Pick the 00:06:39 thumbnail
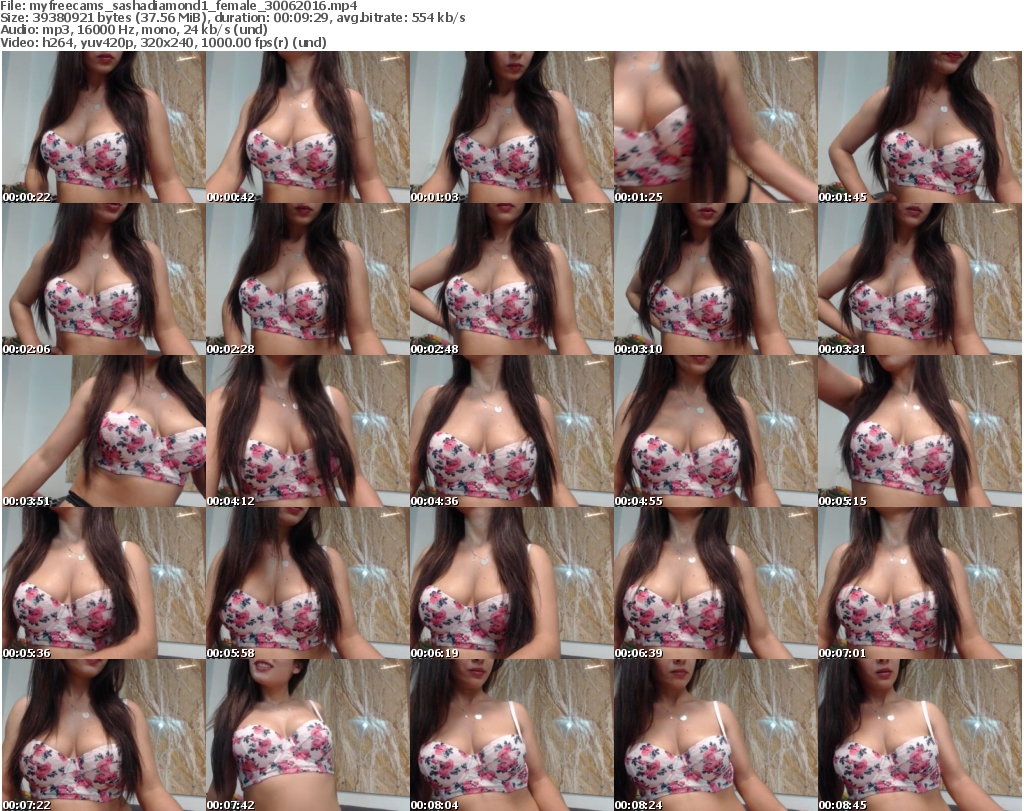1024x811 pixels. (715, 584)
